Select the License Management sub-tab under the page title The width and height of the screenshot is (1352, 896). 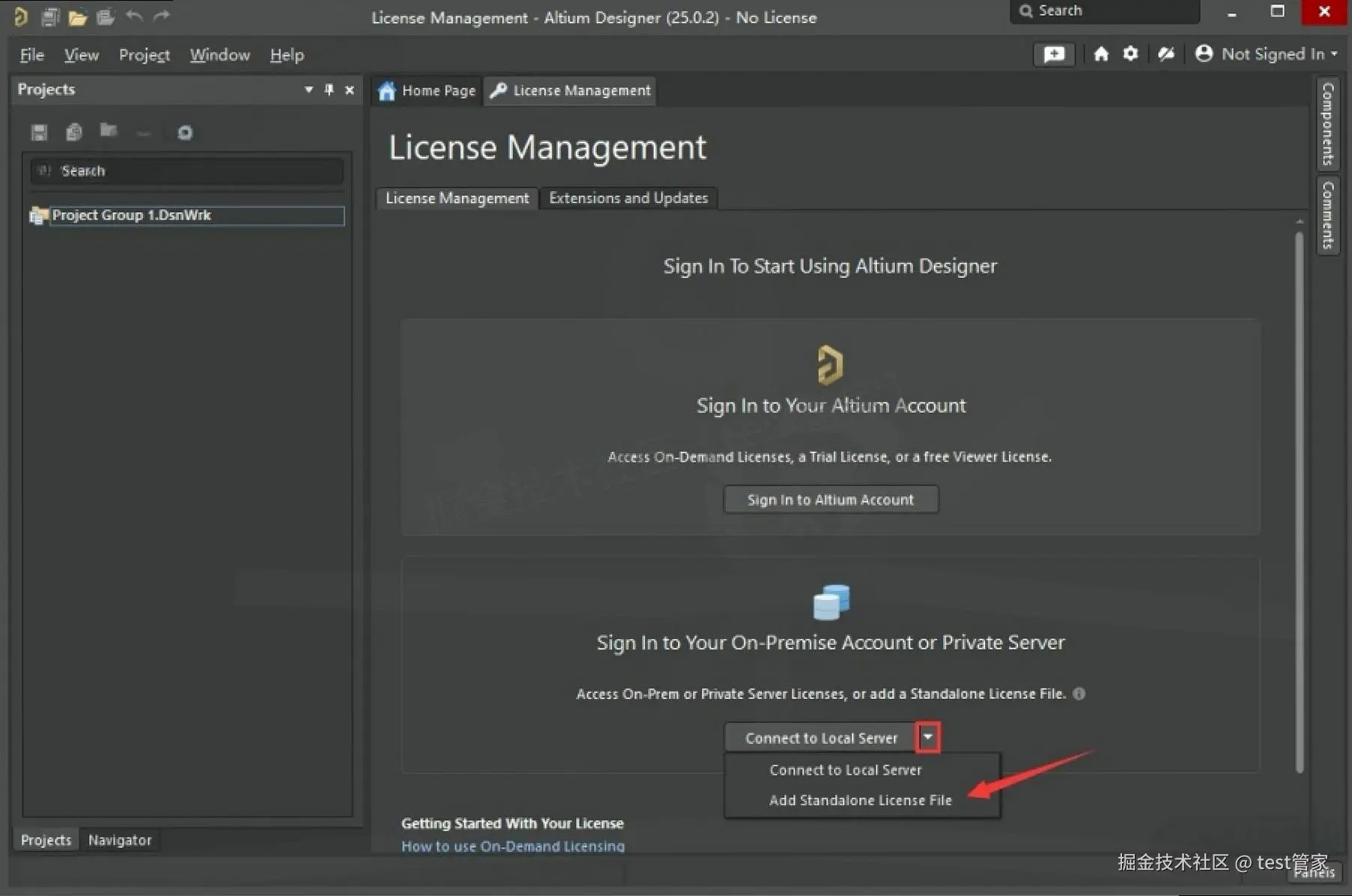(457, 199)
